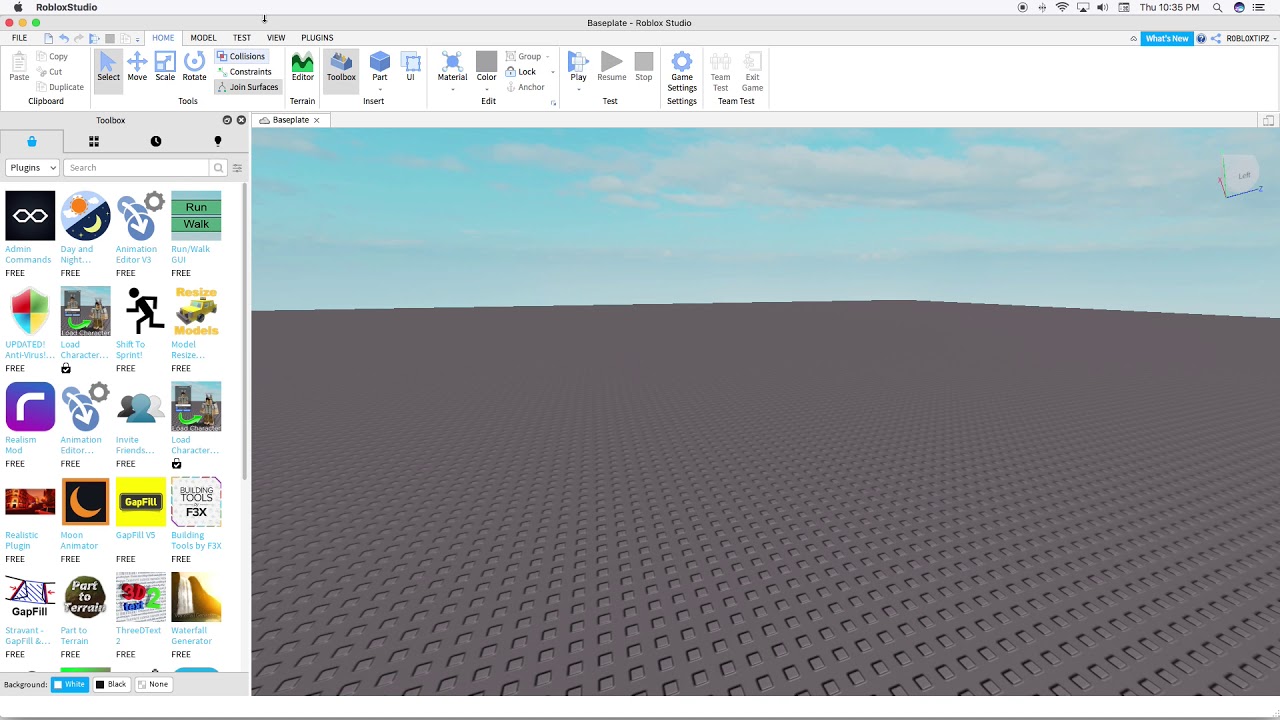Open macOS Spotlight search
1280x720 pixels.
(x=1217, y=7)
